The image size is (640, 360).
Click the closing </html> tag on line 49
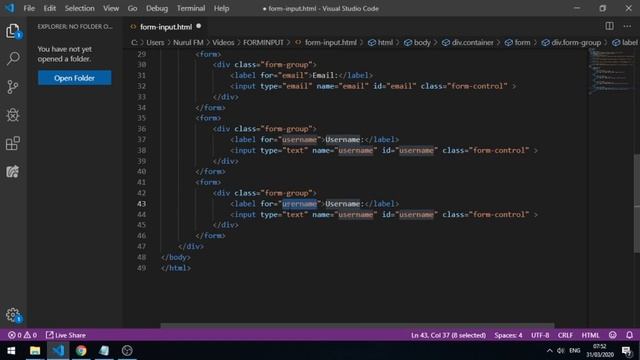(x=176, y=268)
